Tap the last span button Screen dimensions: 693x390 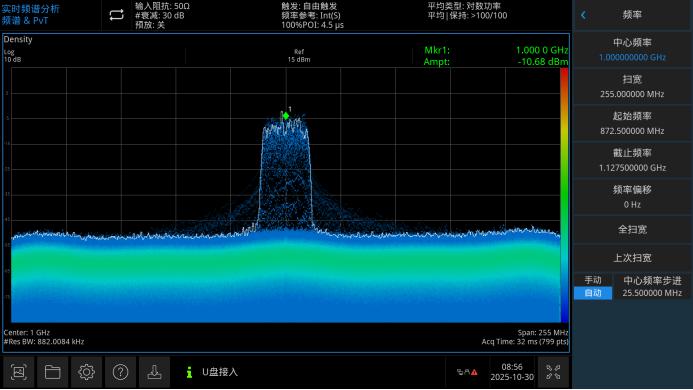pos(632,258)
